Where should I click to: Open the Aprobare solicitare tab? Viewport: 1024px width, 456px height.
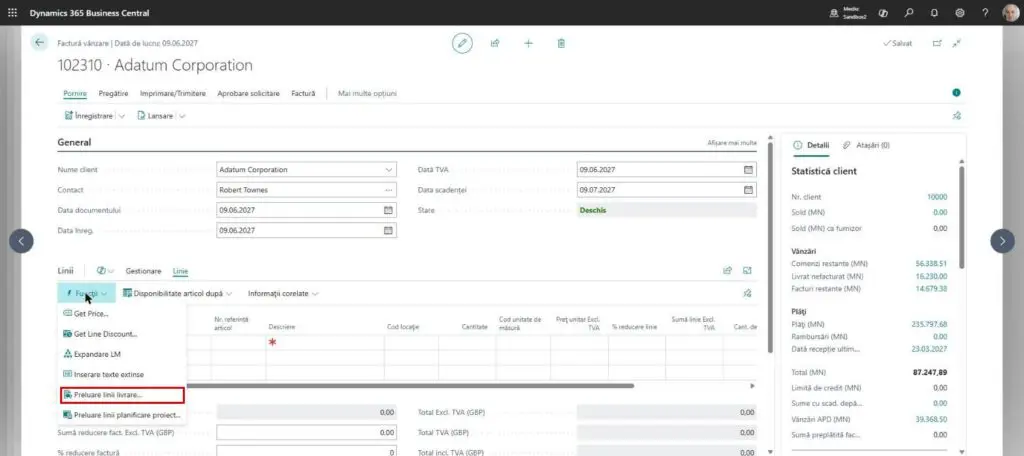click(249, 93)
